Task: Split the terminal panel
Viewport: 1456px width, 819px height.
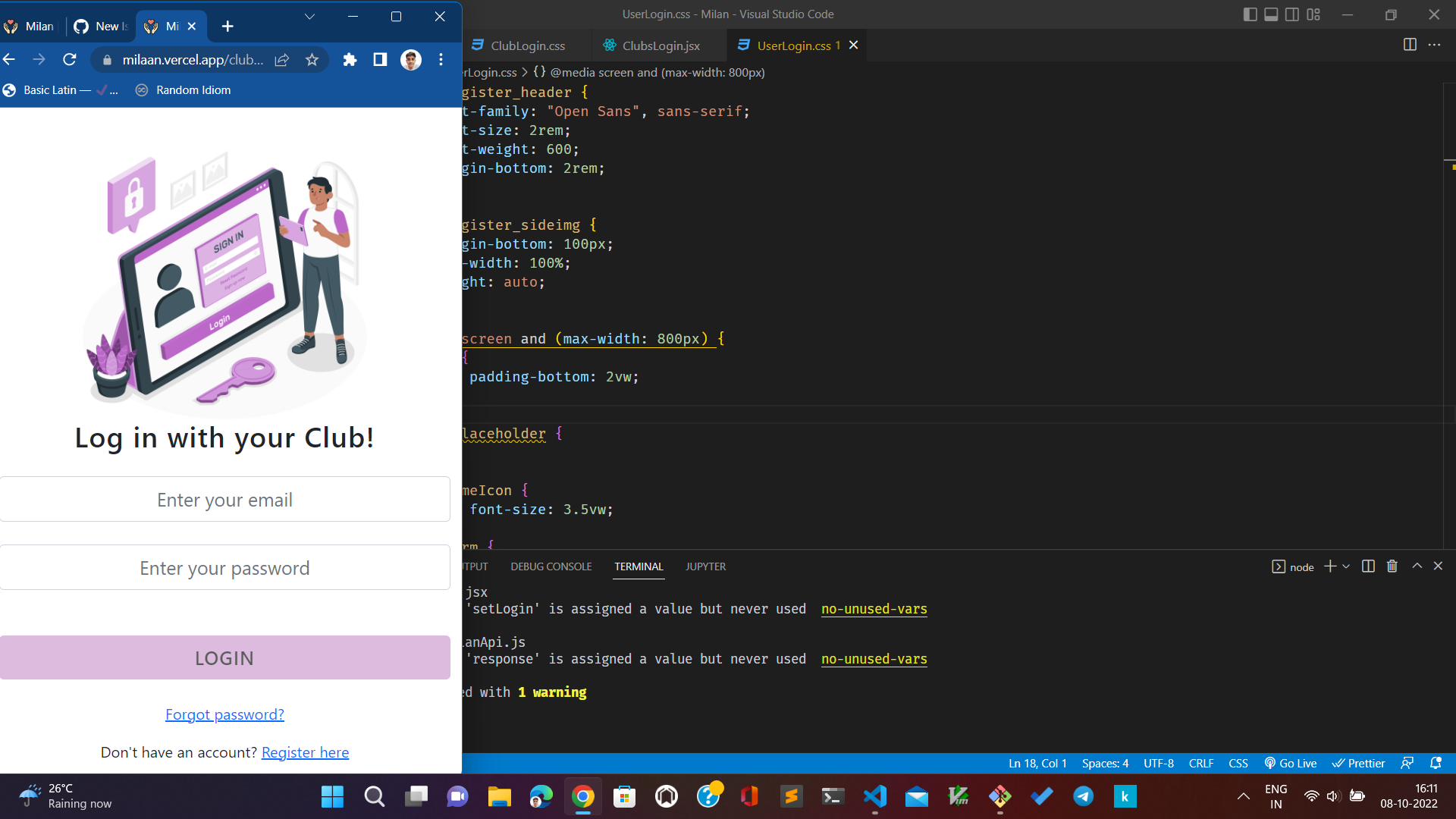Action: pyautogui.click(x=1368, y=566)
